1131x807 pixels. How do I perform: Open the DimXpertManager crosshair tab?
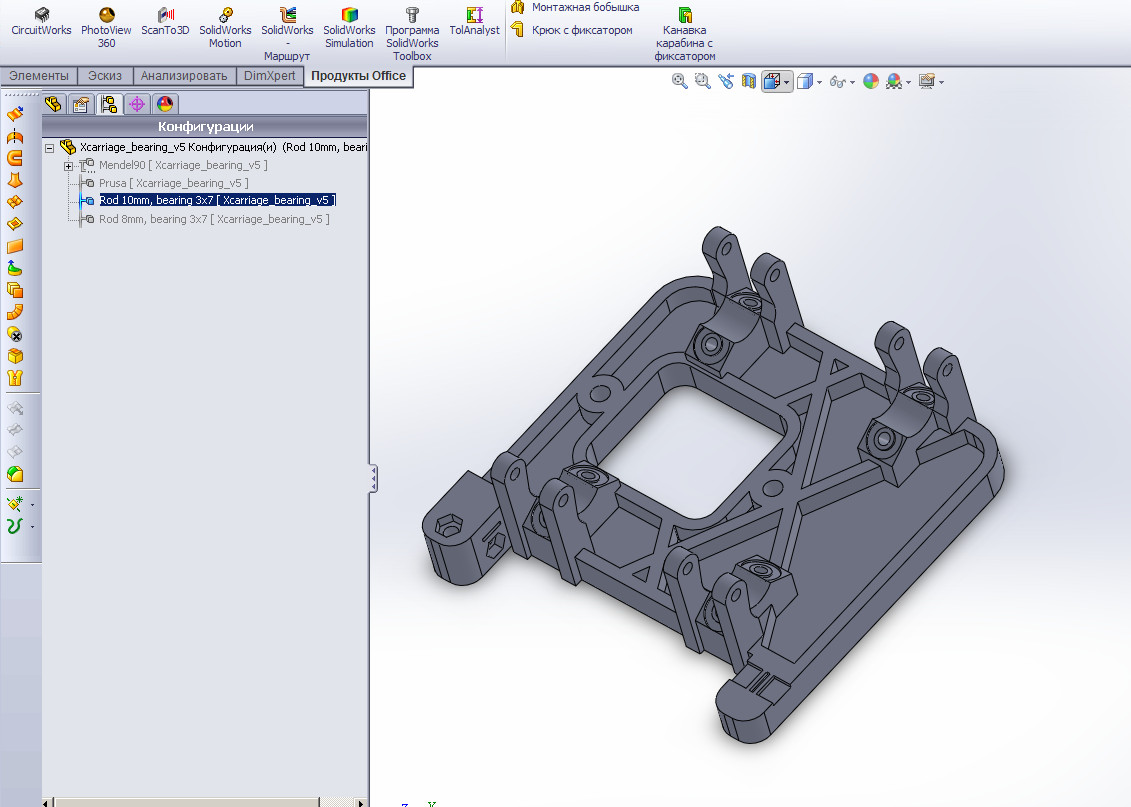(x=137, y=104)
